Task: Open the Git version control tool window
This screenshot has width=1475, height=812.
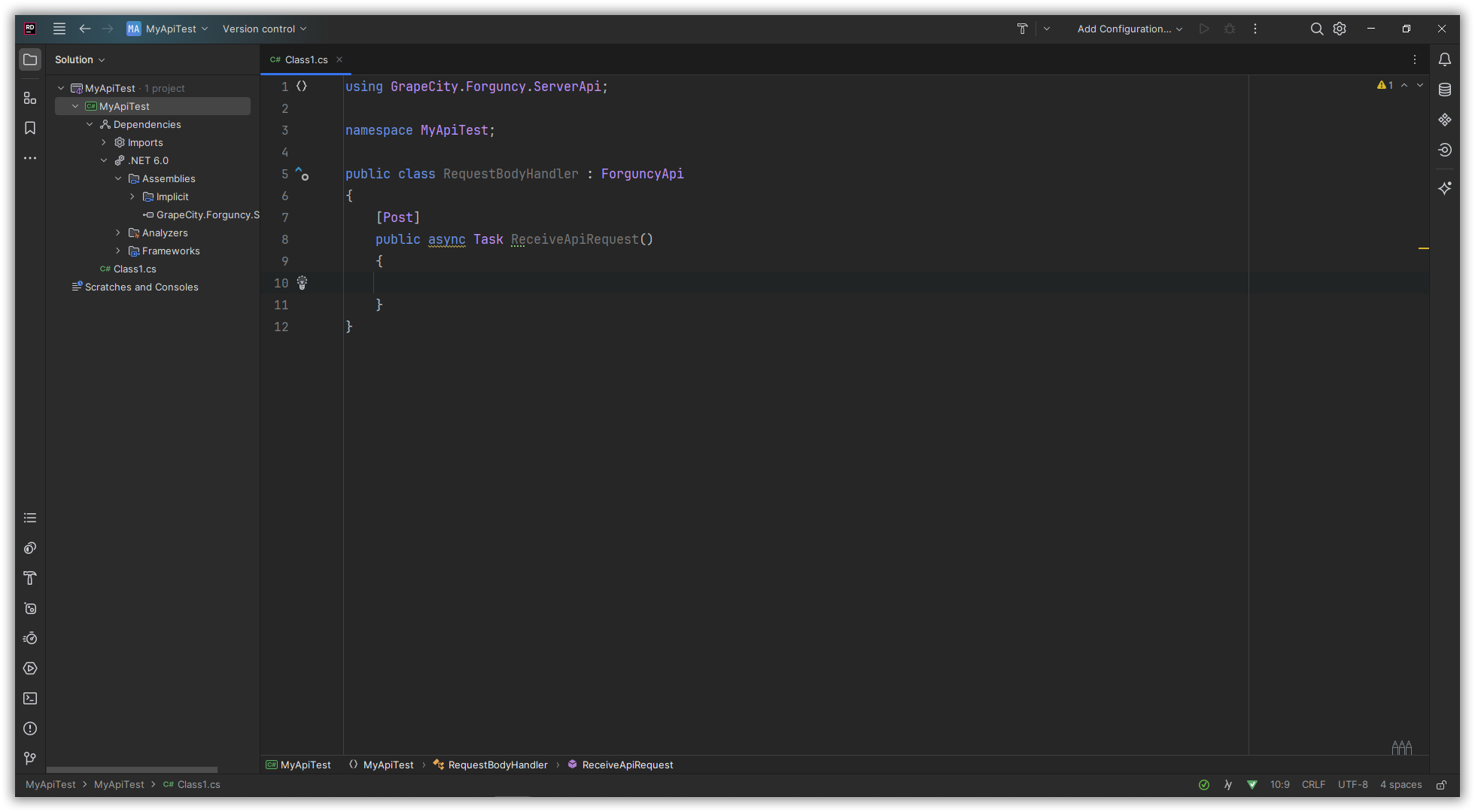Action: coord(30,759)
